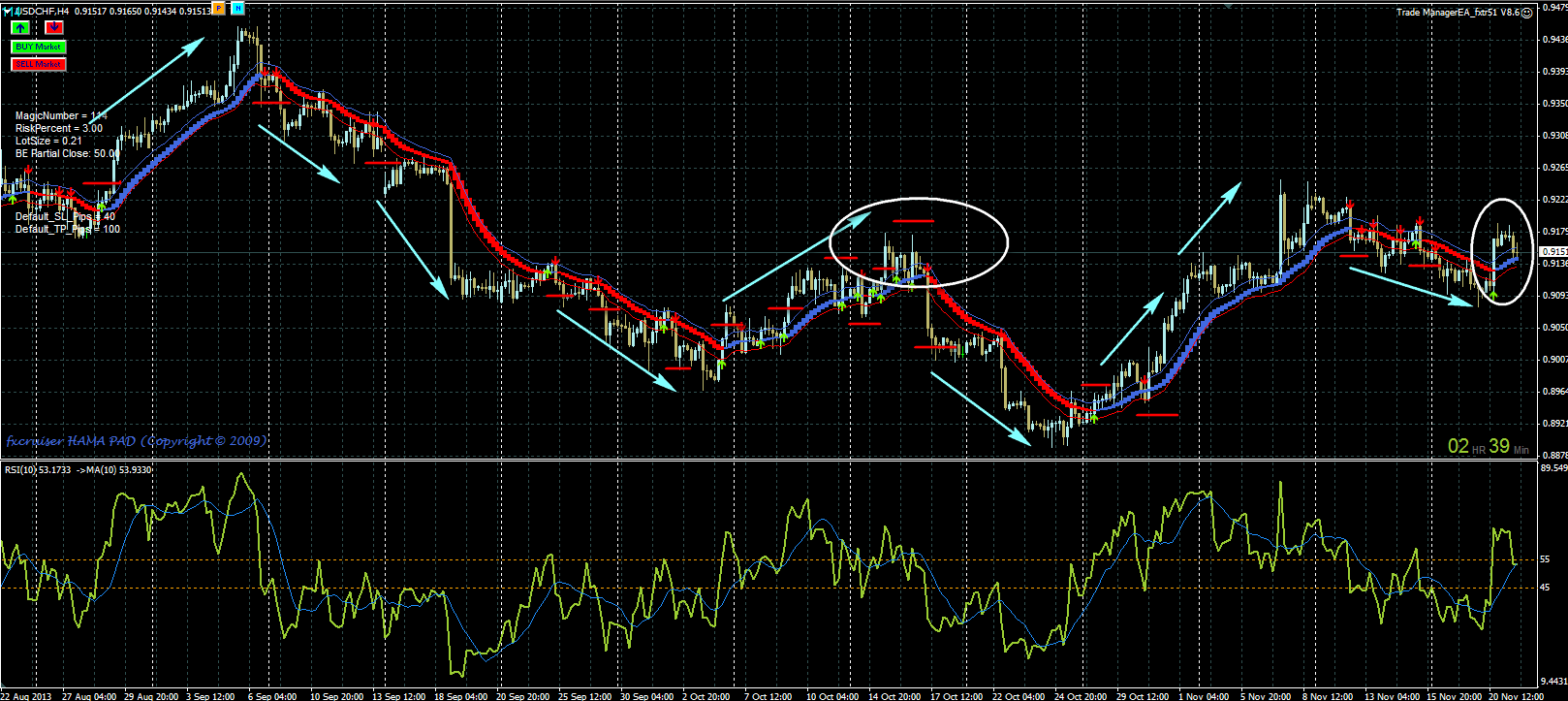Viewport: 1568px width, 701px height.
Task: Click the 0.9436 price axis value
Action: [x=1553, y=40]
